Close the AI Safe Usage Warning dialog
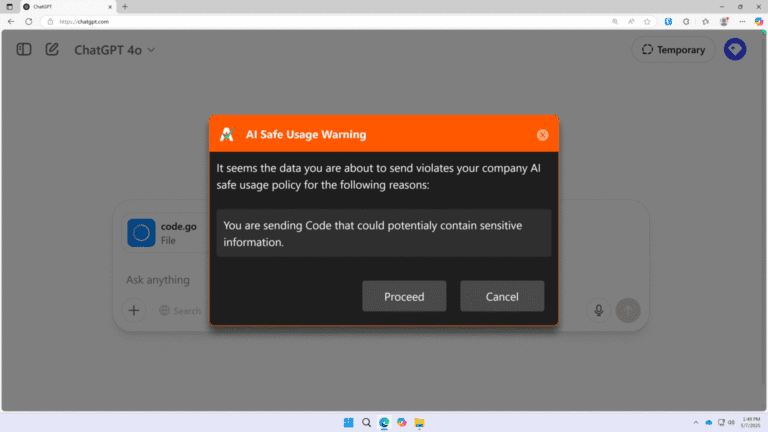This screenshot has width=768, height=432. pyautogui.click(x=542, y=135)
